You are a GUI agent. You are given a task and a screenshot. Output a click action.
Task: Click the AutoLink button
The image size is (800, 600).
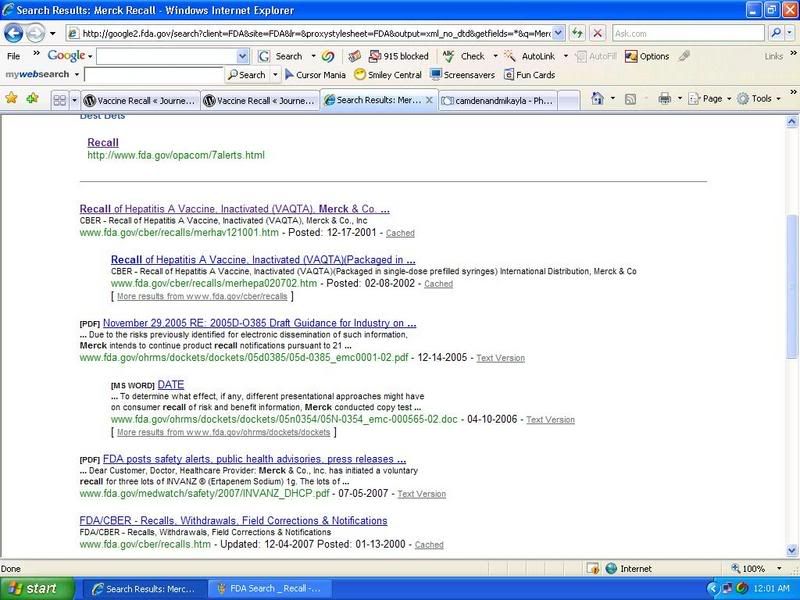(530, 56)
